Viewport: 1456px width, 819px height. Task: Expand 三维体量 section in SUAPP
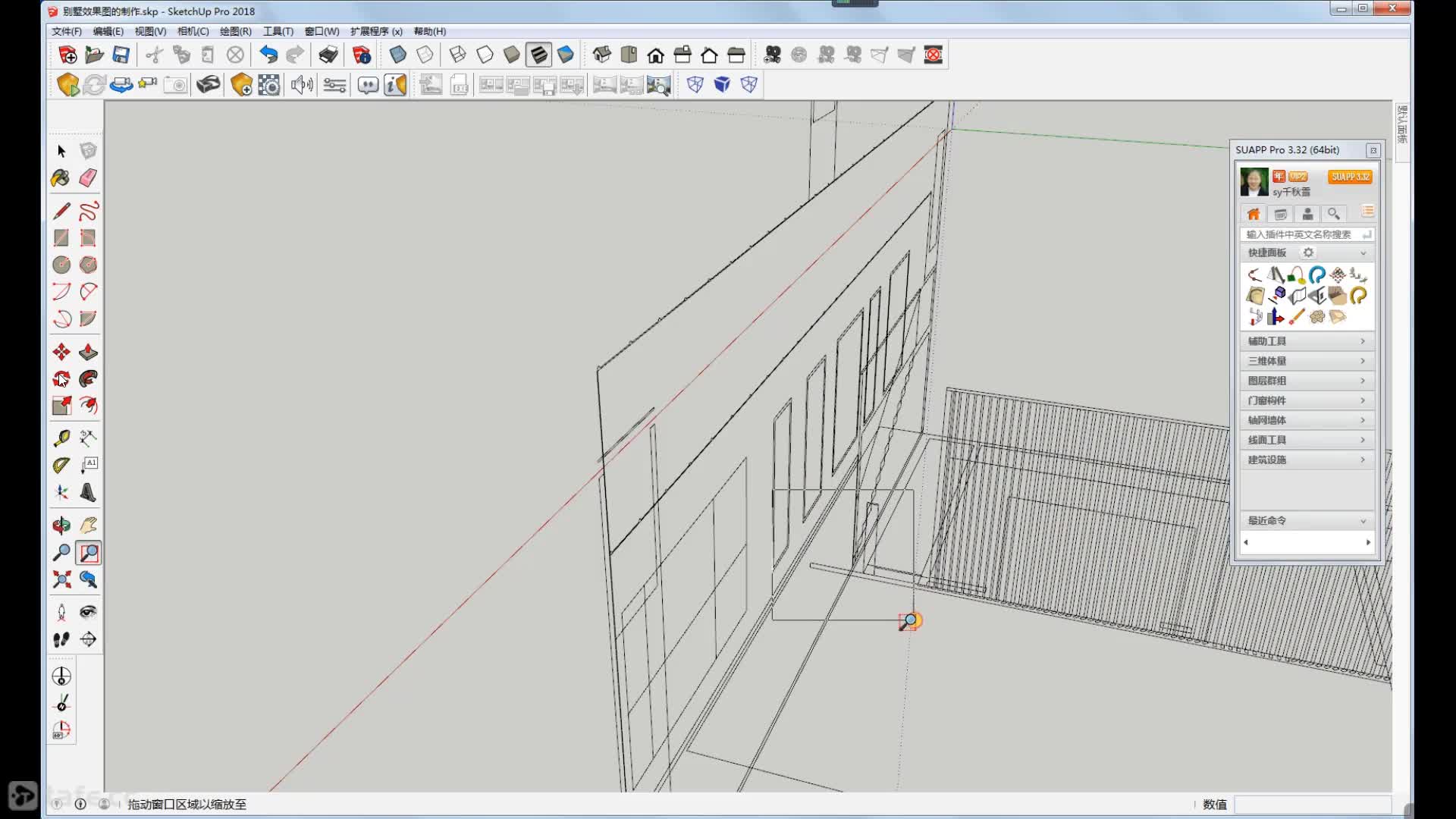point(1307,361)
